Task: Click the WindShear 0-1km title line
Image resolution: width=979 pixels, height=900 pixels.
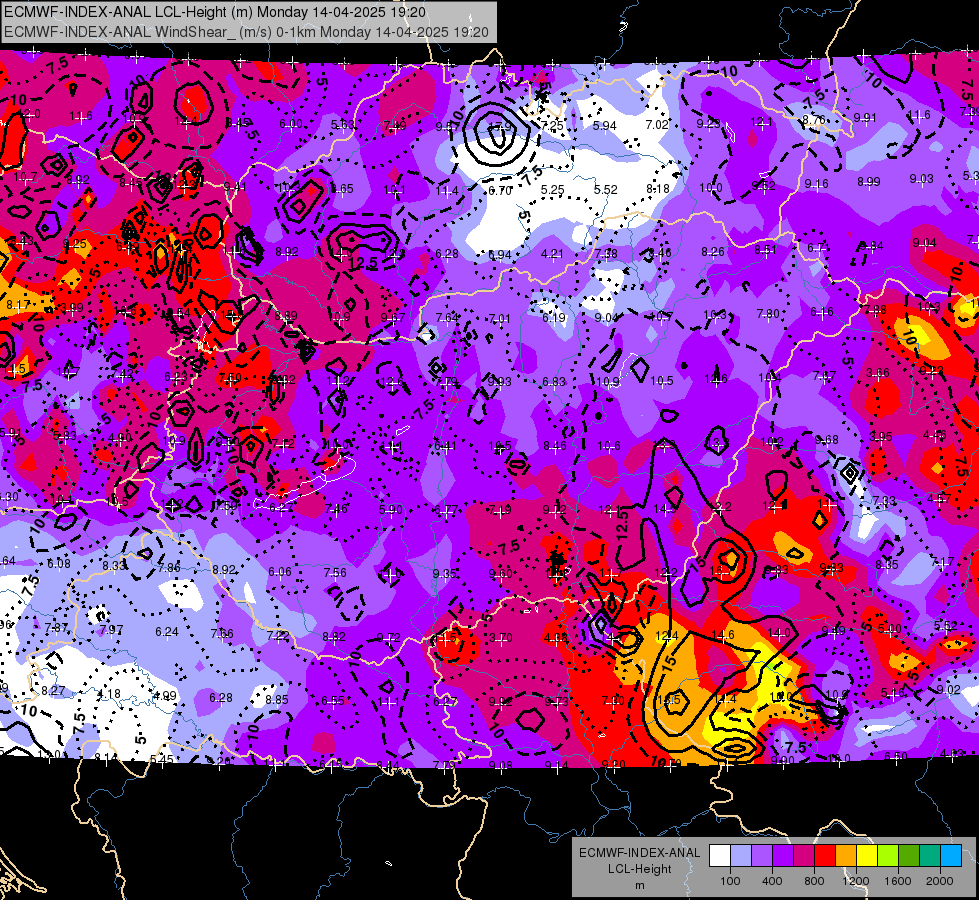Action: pos(246,32)
